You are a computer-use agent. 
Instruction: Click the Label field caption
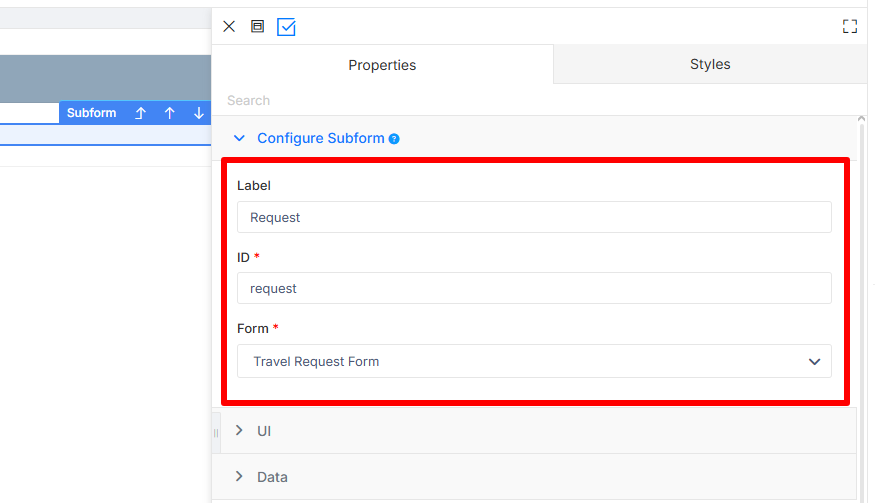click(x=254, y=185)
